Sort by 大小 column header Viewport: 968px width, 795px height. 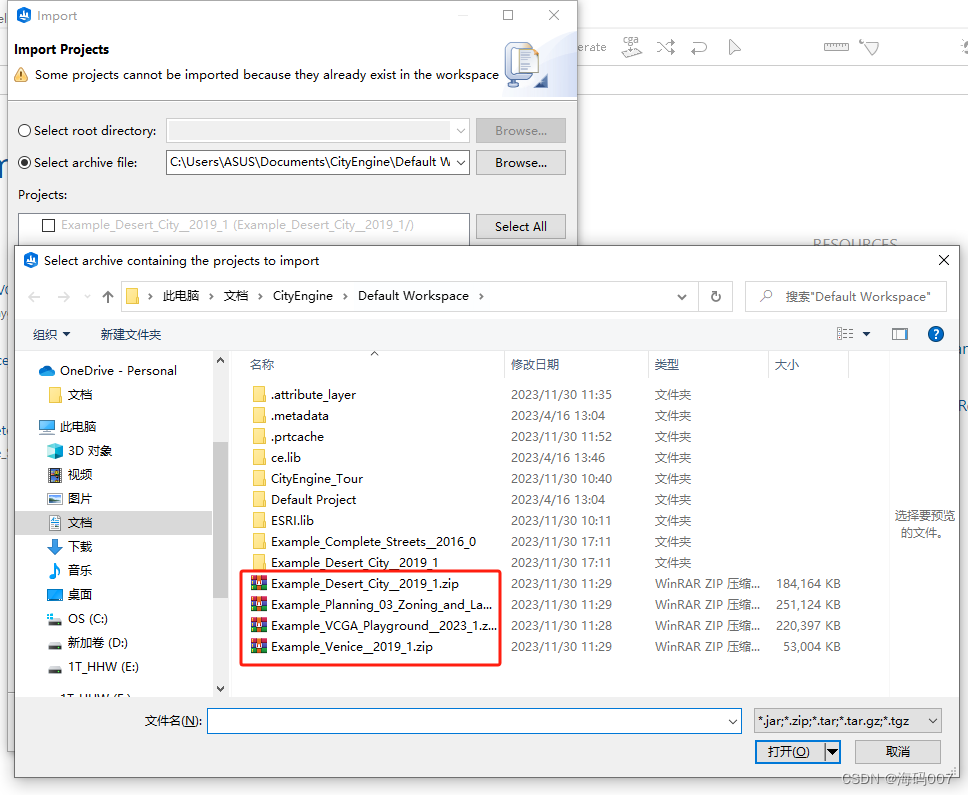[x=787, y=365]
